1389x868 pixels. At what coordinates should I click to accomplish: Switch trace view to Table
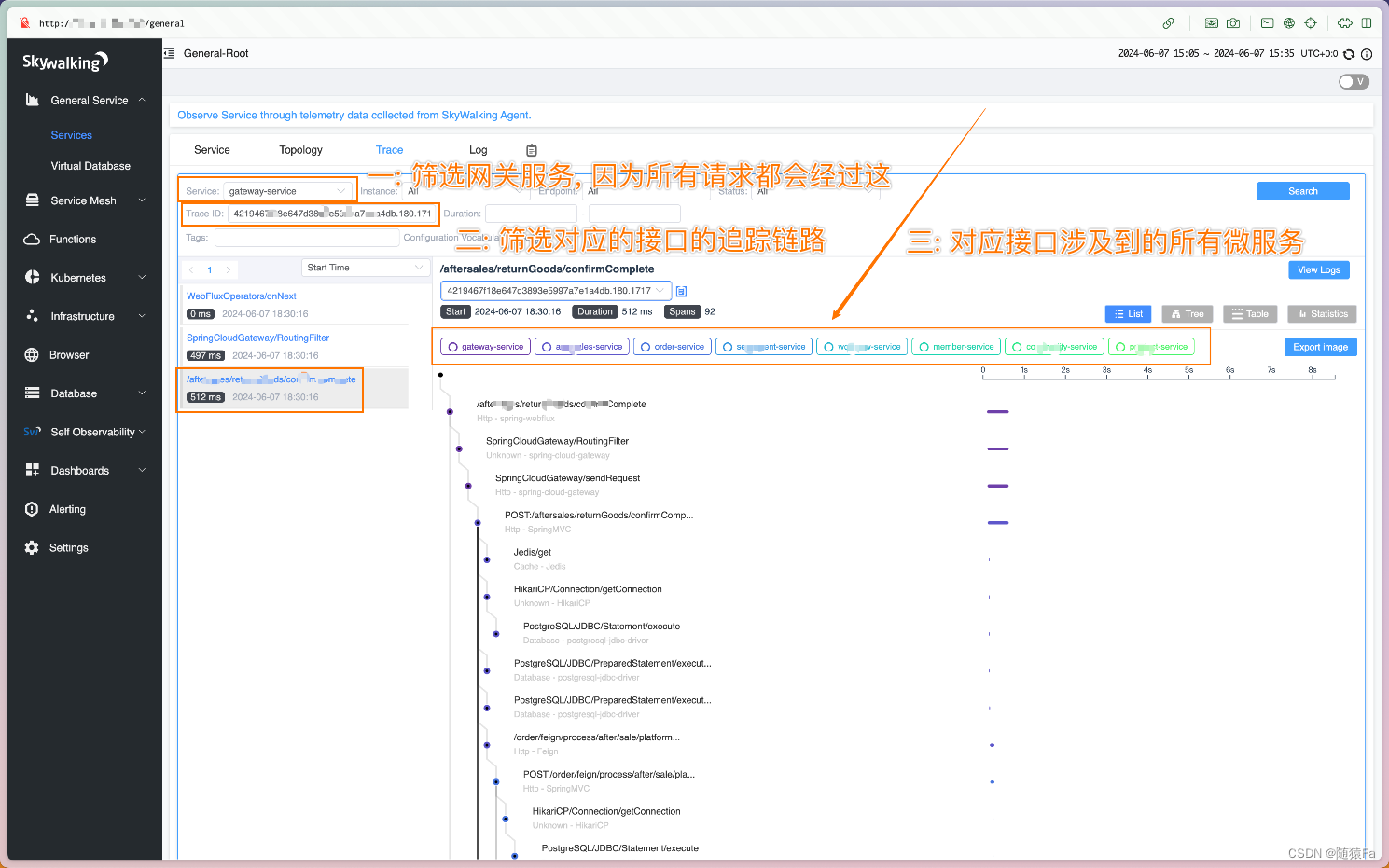(x=1249, y=314)
